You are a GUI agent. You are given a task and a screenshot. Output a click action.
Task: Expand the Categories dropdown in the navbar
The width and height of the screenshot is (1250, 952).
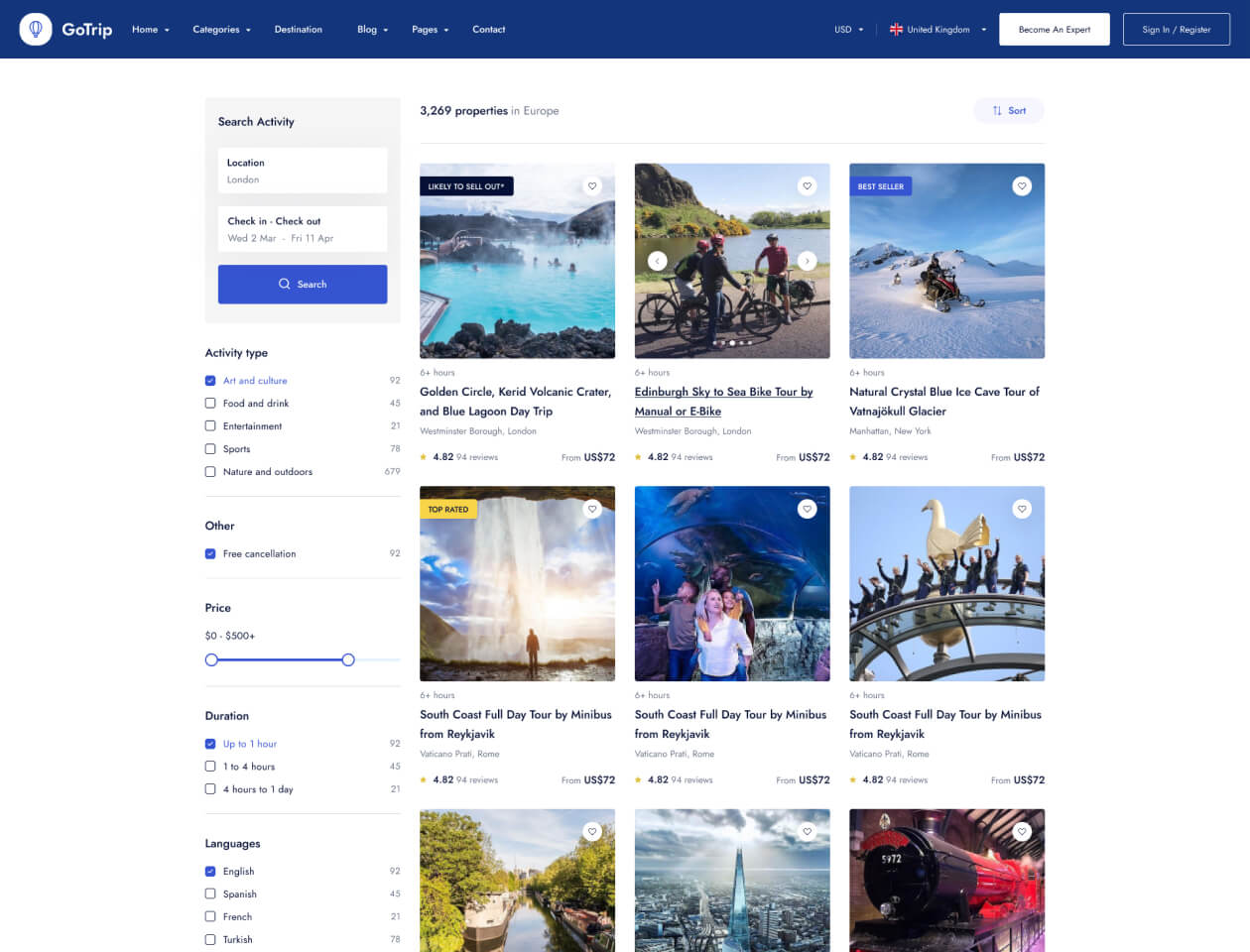pos(221,30)
